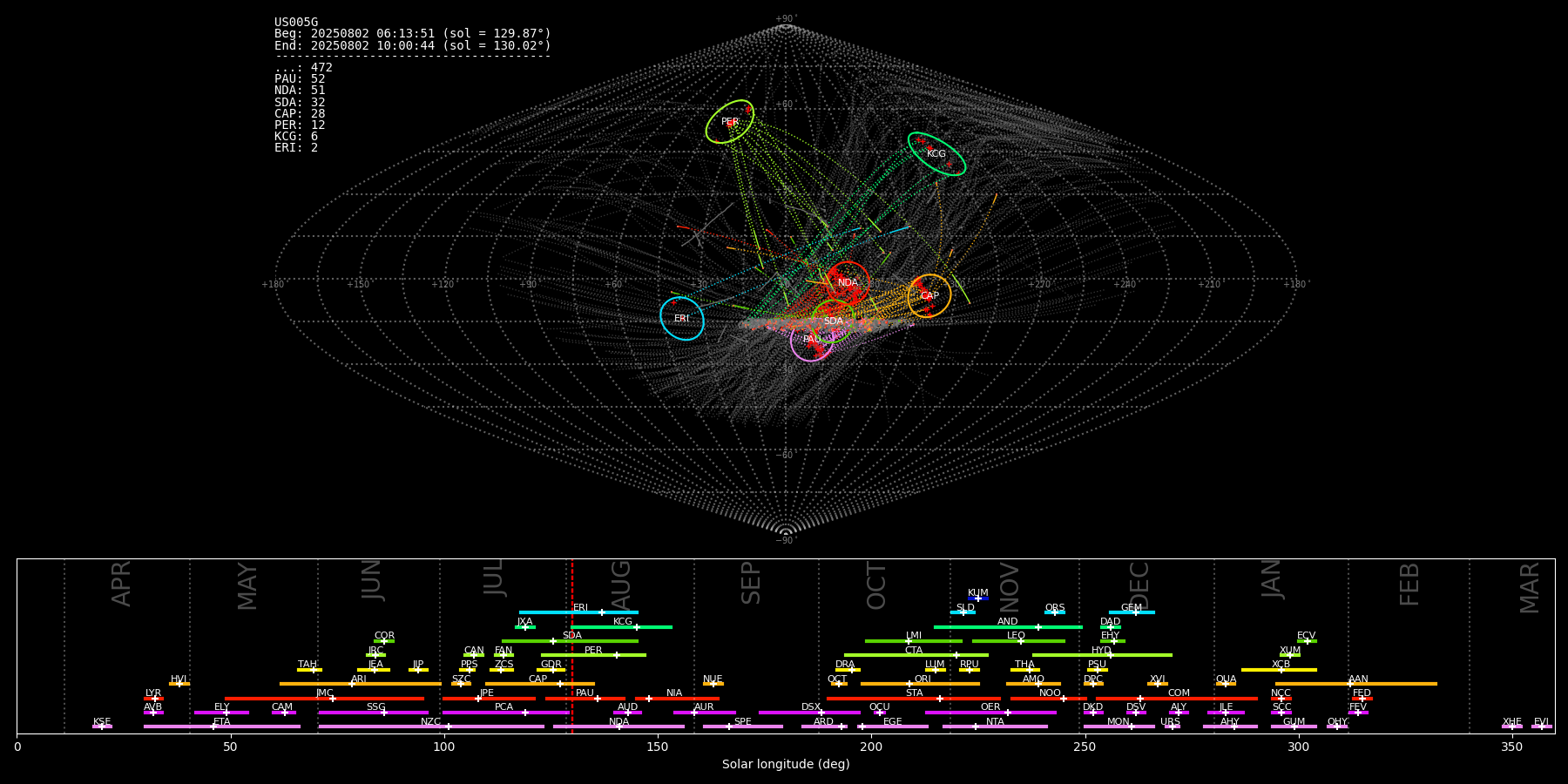This screenshot has height=784, width=1568.
Task: Click the '...: 472' sporadic count
Action: tap(303, 67)
